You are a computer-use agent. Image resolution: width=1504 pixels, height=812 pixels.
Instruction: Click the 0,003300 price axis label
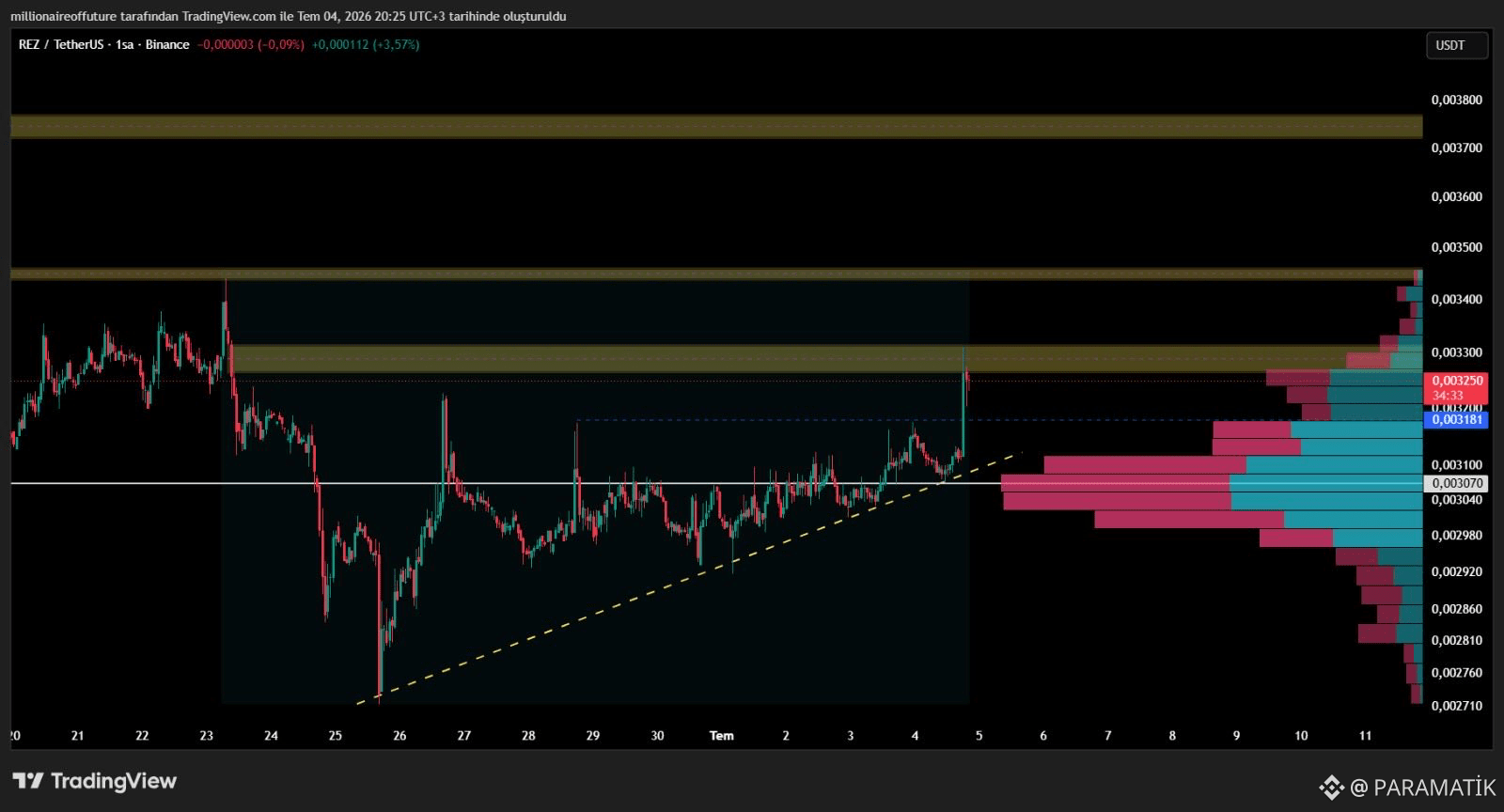point(1456,352)
